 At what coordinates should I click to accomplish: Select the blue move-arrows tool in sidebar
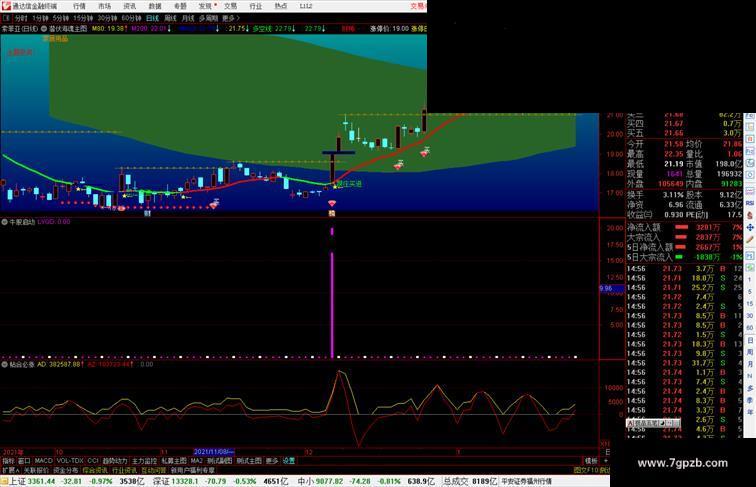(x=750, y=227)
